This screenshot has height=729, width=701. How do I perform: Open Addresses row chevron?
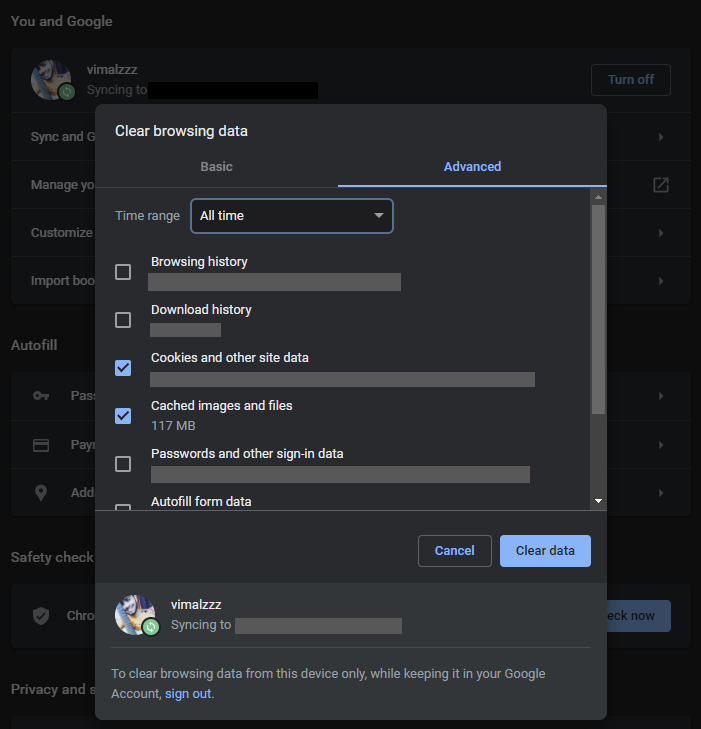tap(661, 493)
